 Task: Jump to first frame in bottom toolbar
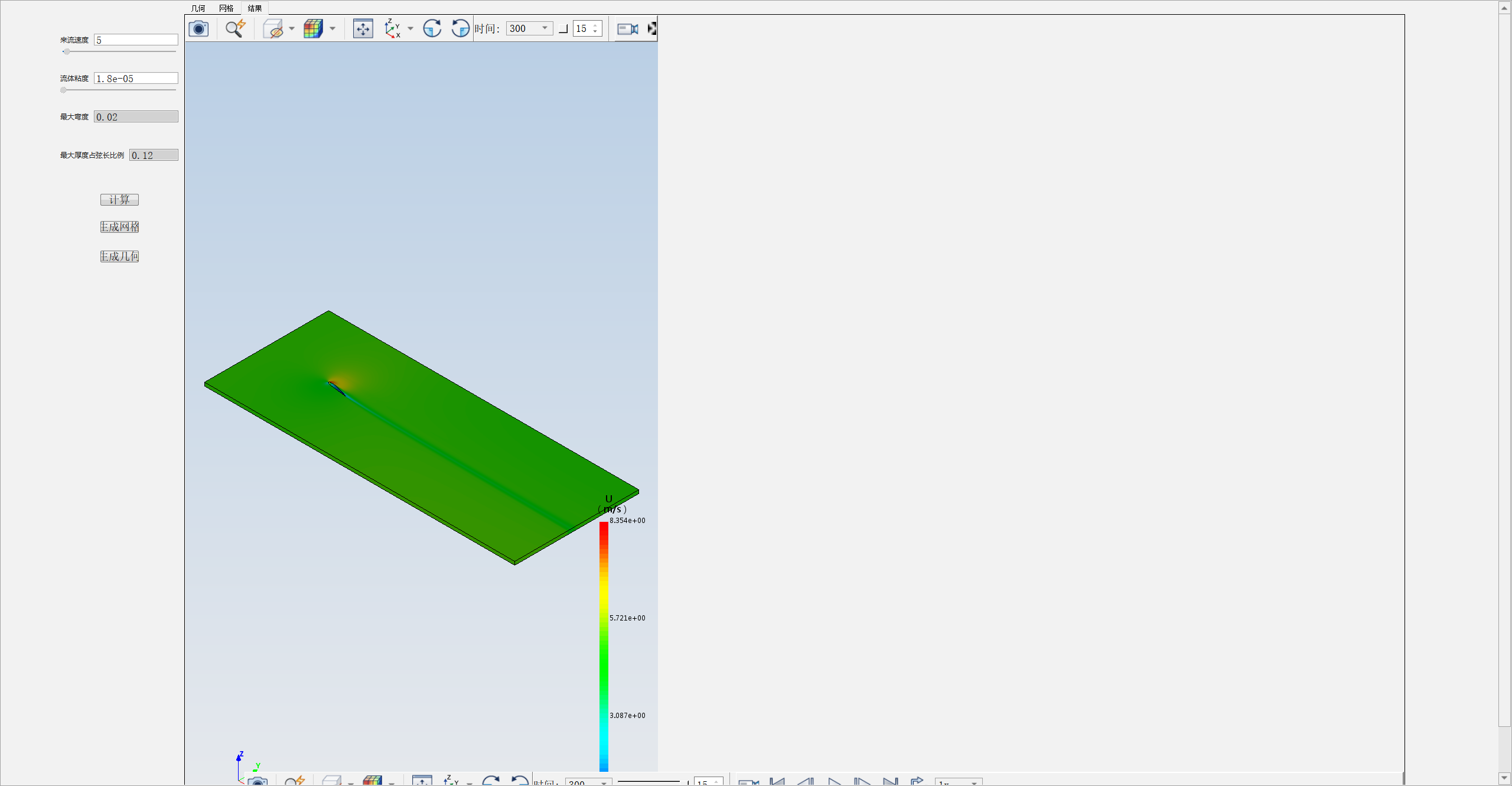click(x=777, y=781)
